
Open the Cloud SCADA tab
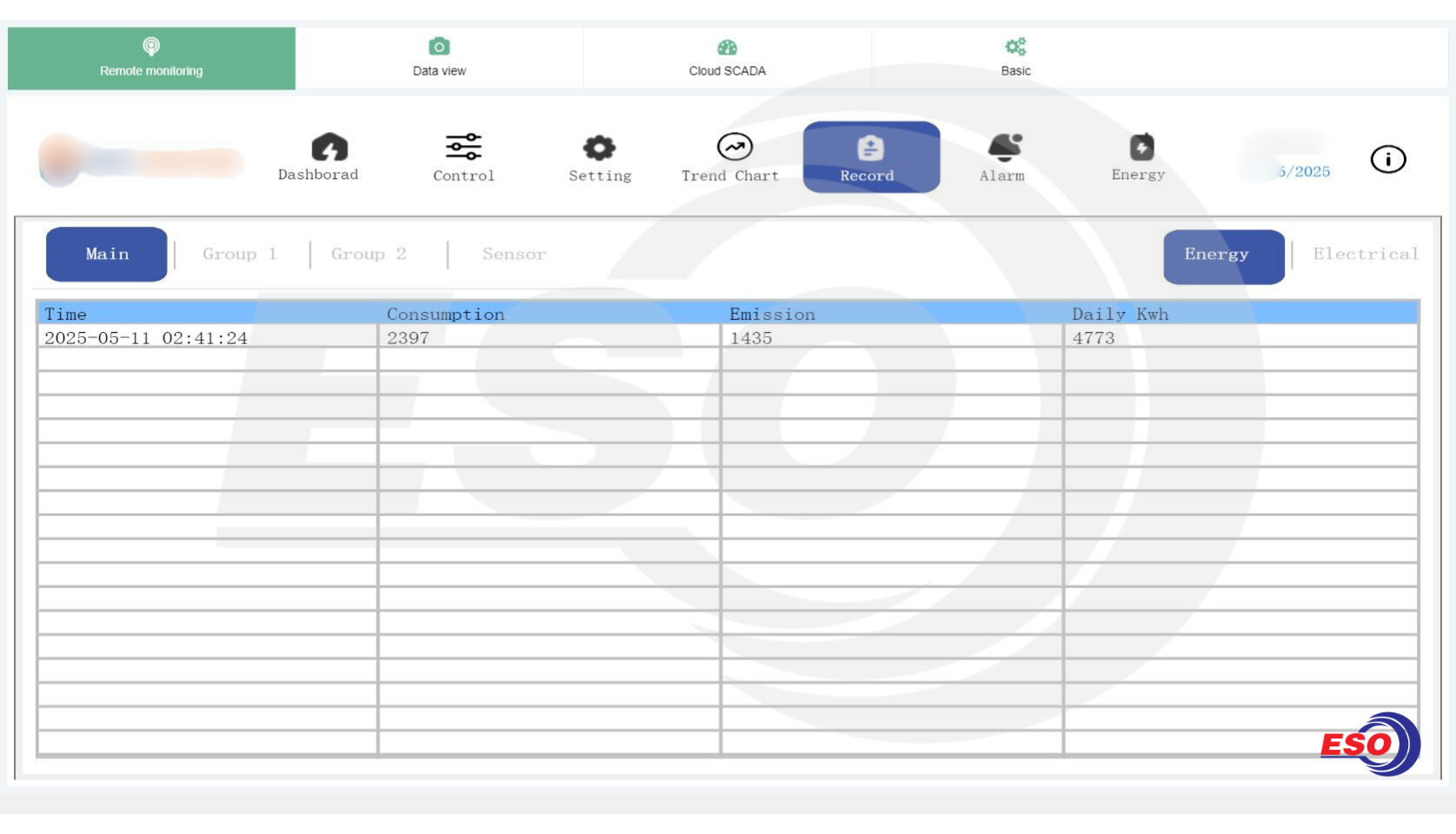(727, 58)
